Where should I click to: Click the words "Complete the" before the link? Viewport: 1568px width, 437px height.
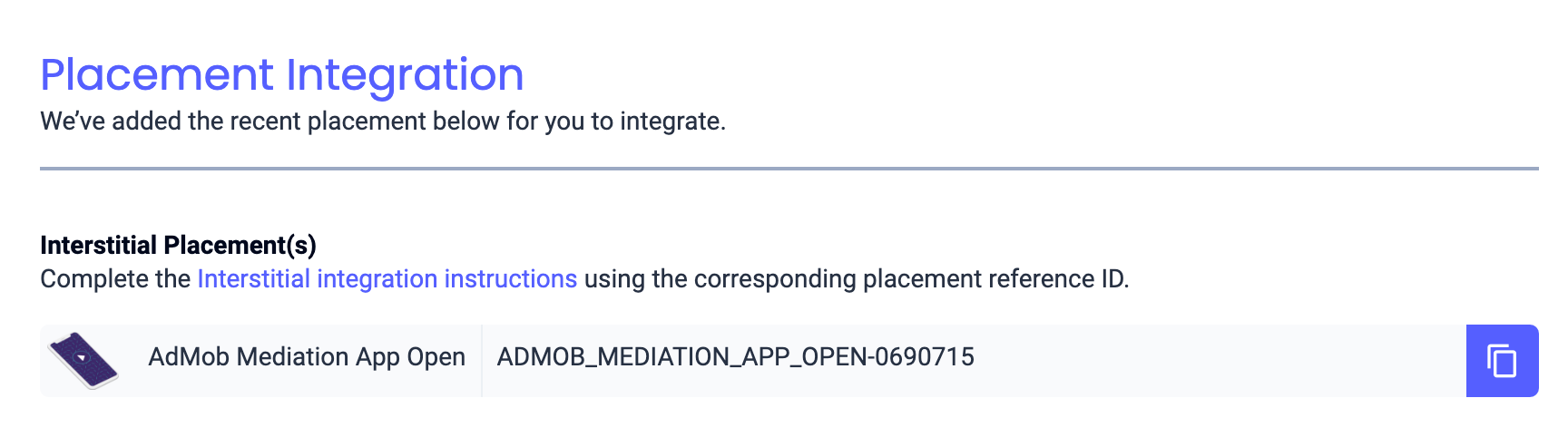pyautogui.click(x=115, y=279)
